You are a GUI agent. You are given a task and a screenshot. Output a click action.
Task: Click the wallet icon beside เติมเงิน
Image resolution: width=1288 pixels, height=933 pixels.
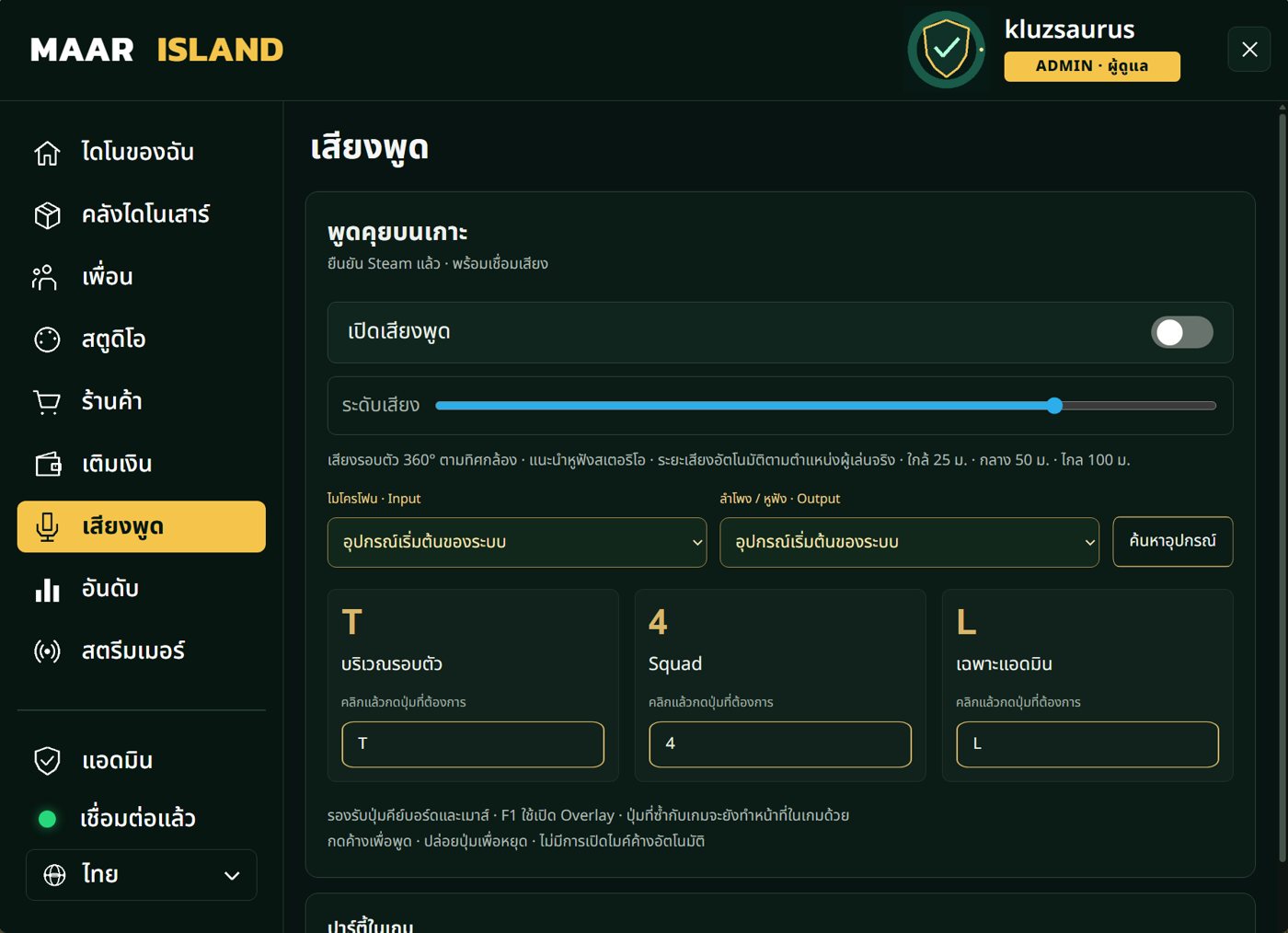coord(48,464)
